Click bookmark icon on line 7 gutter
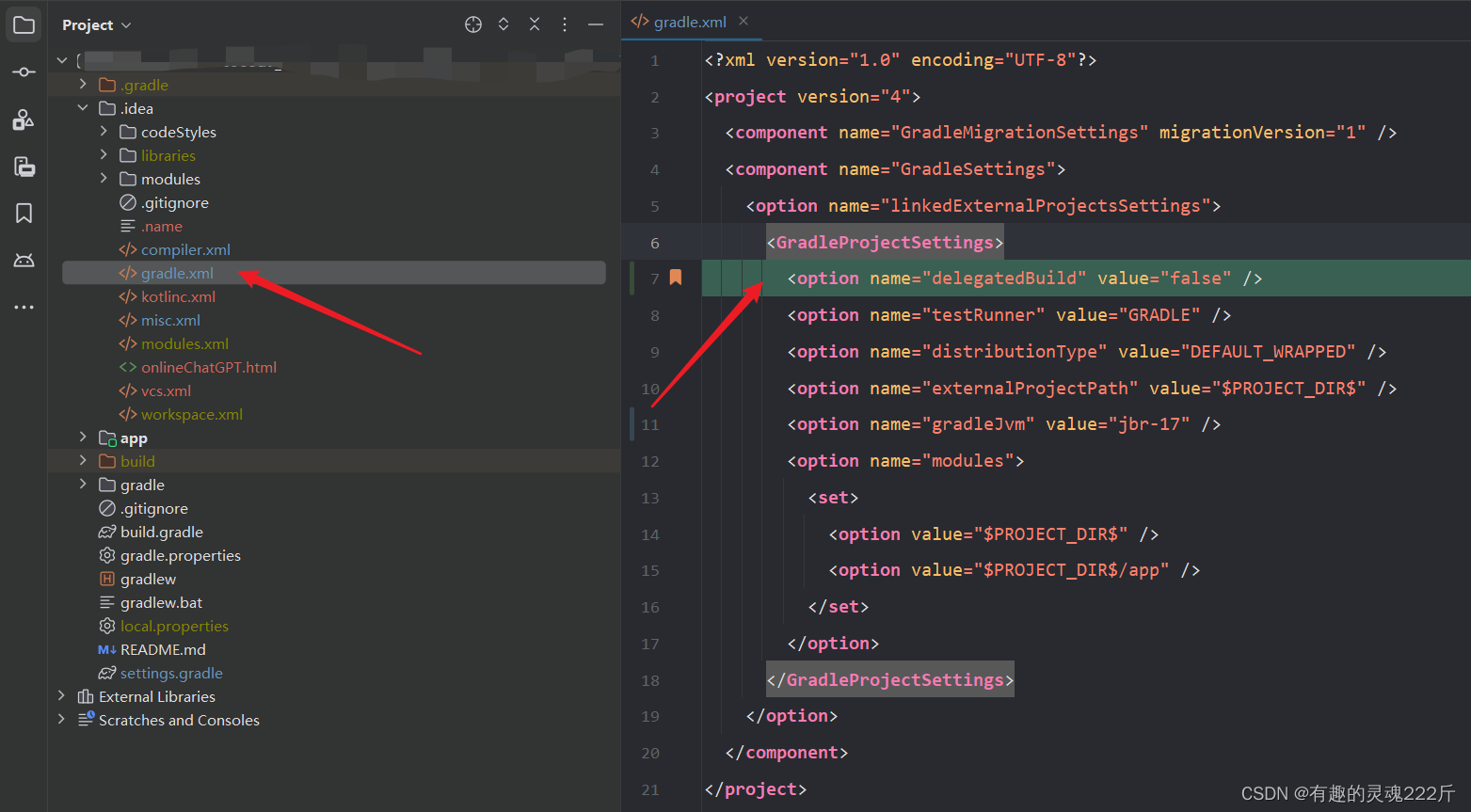The height and width of the screenshot is (812, 1471). click(676, 278)
